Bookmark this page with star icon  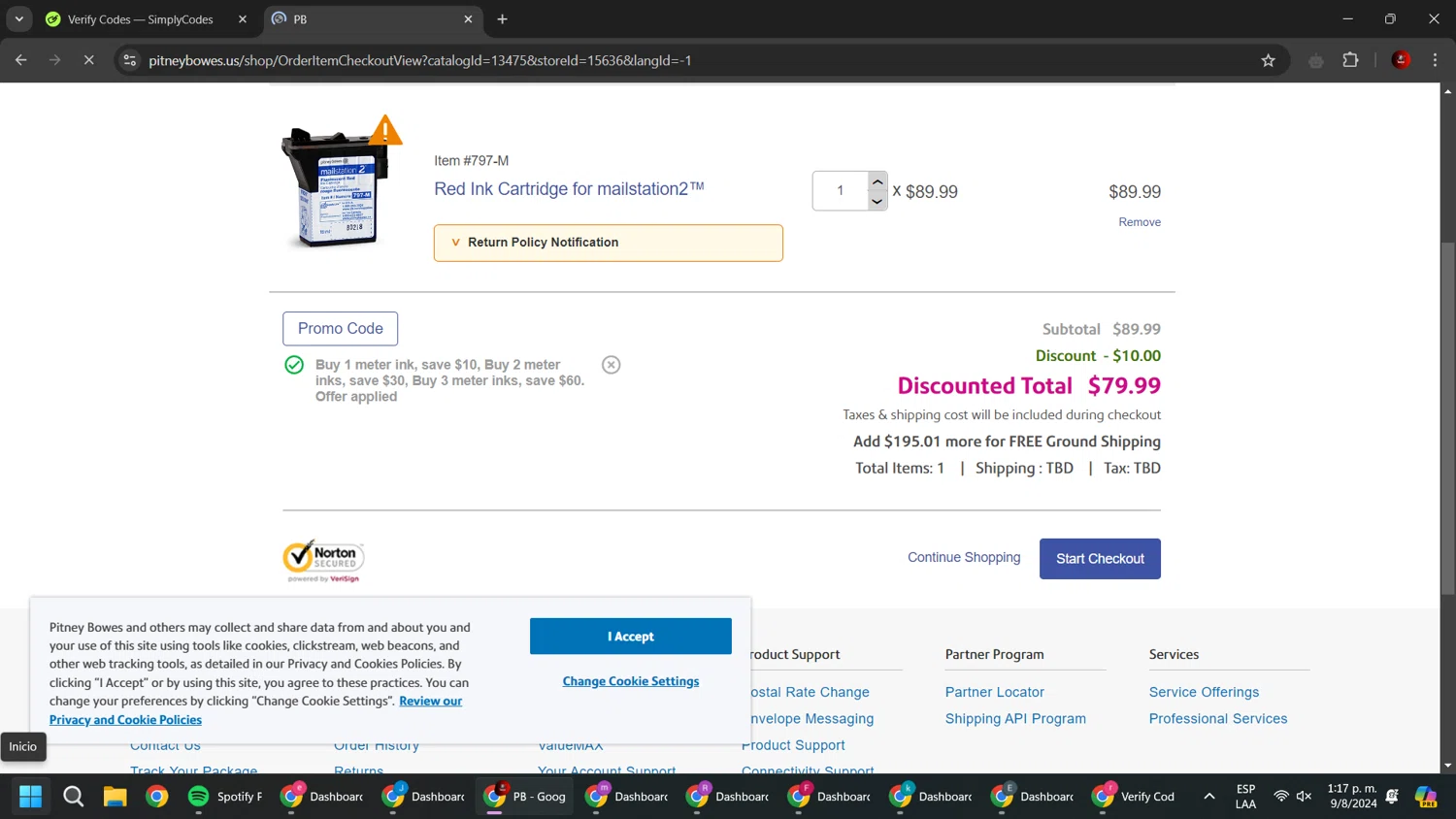click(1268, 60)
